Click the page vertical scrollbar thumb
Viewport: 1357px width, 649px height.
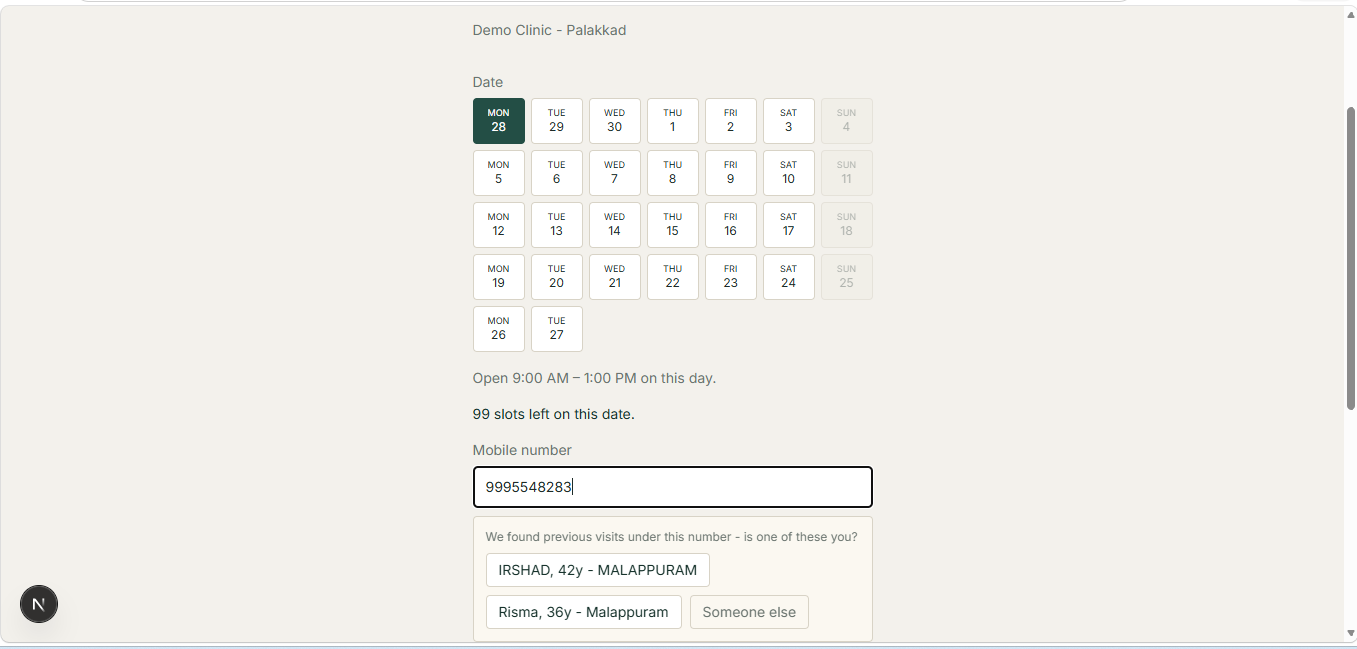click(1351, 258)
